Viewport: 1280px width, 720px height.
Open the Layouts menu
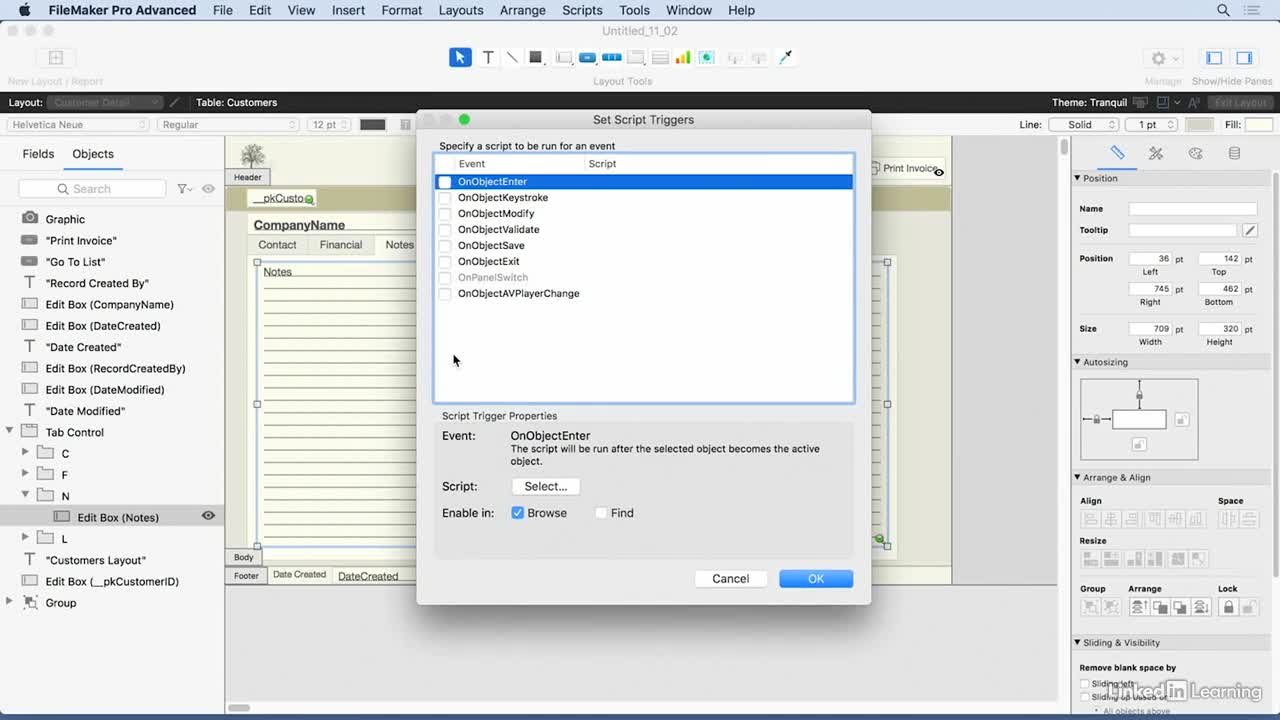tap(461, 10)
